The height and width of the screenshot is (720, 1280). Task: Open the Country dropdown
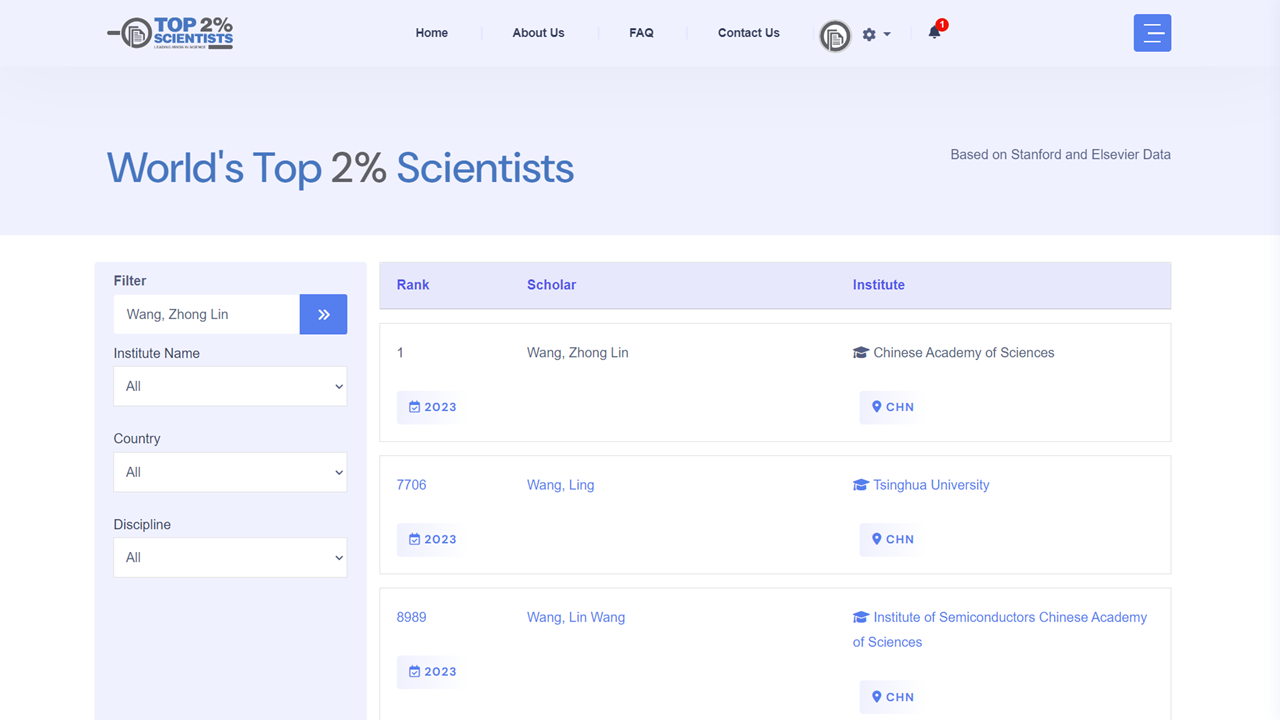230,472
